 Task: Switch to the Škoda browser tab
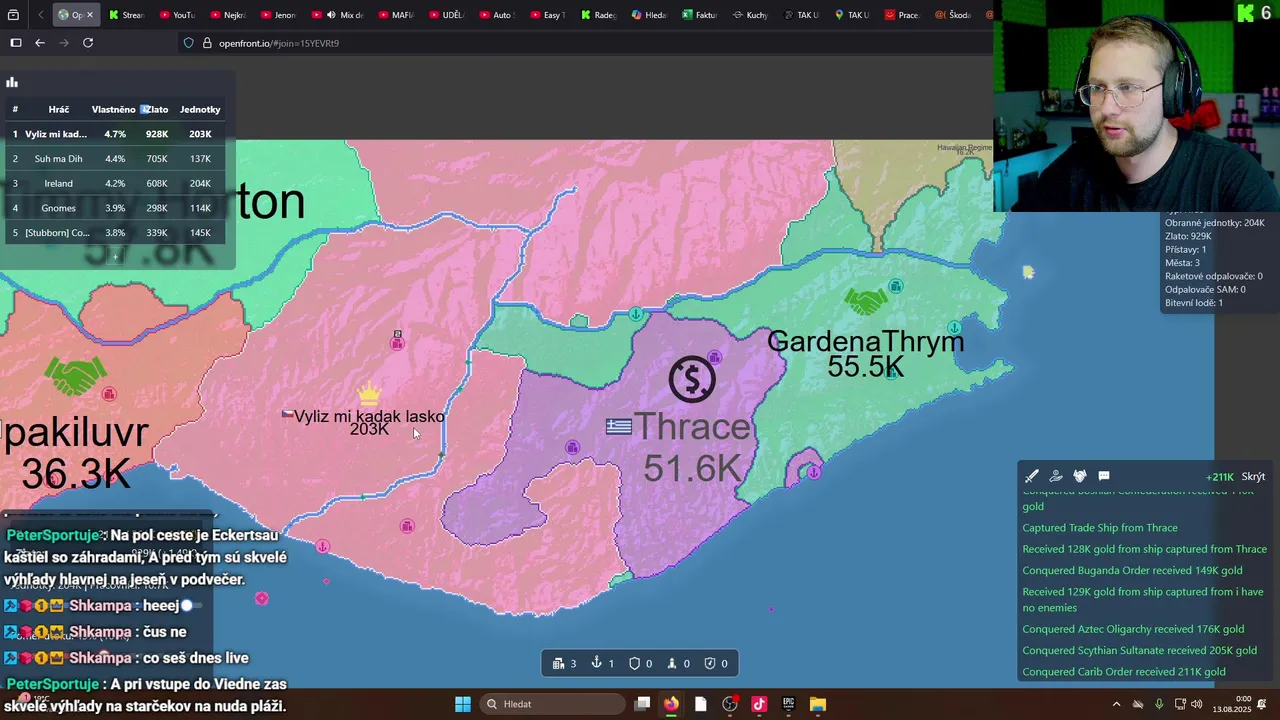pyautogui.click(x=952, y=15)
